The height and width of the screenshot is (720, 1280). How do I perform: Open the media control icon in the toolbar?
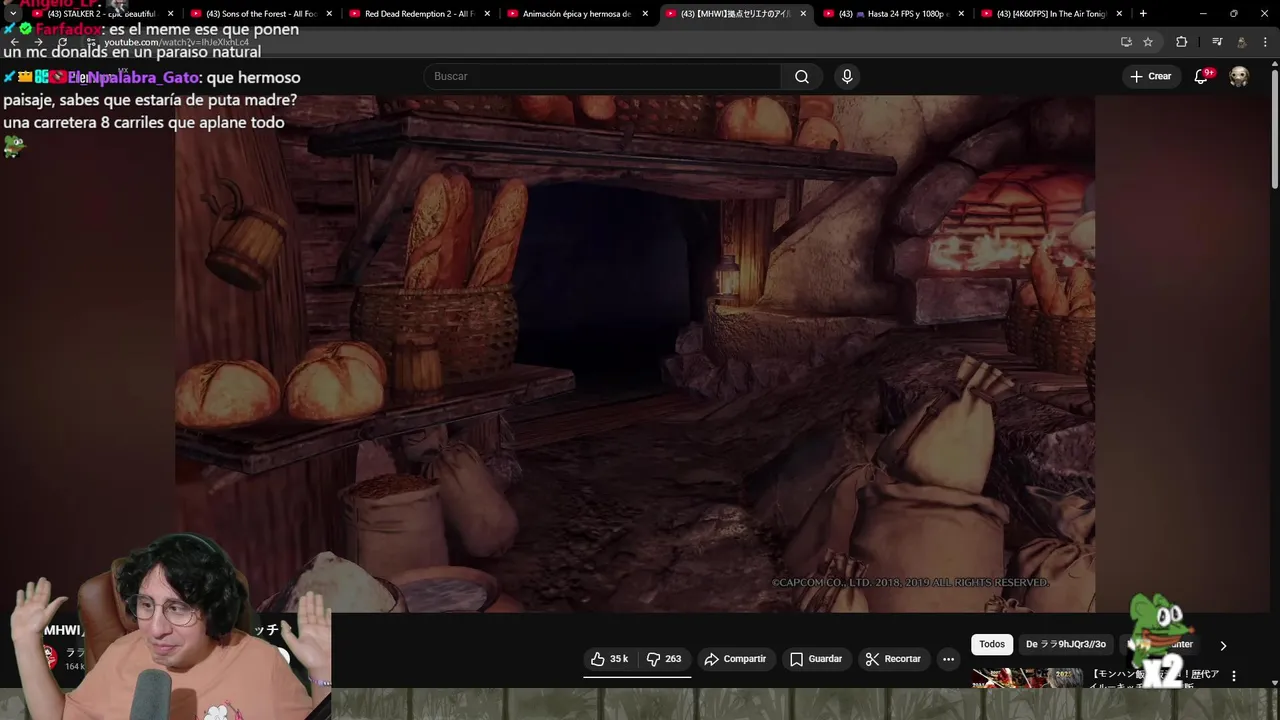(1217, 42)
